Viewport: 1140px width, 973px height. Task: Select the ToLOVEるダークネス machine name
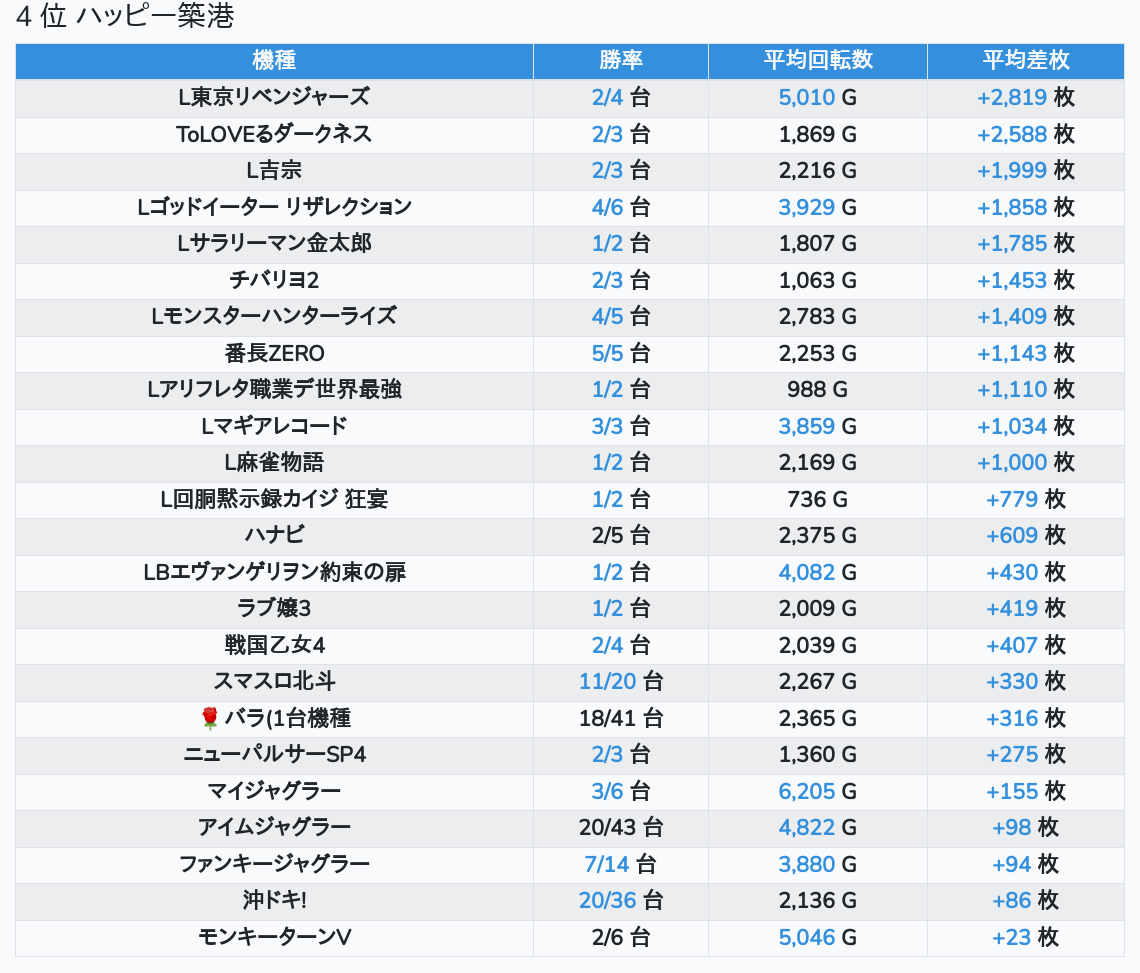[274, 134]
